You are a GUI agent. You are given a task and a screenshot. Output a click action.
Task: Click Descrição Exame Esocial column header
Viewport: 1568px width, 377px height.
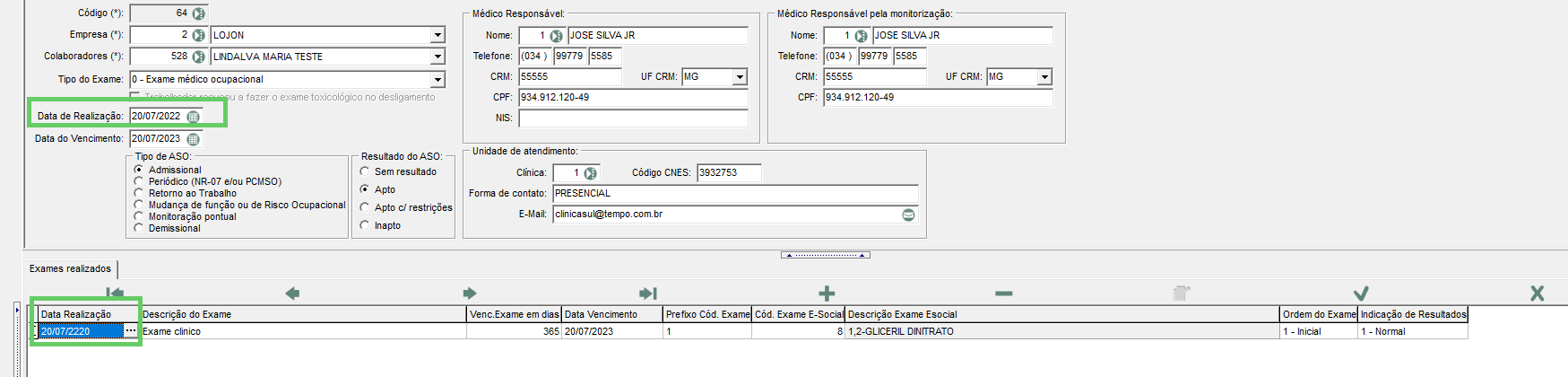[x=1062, y=314]
